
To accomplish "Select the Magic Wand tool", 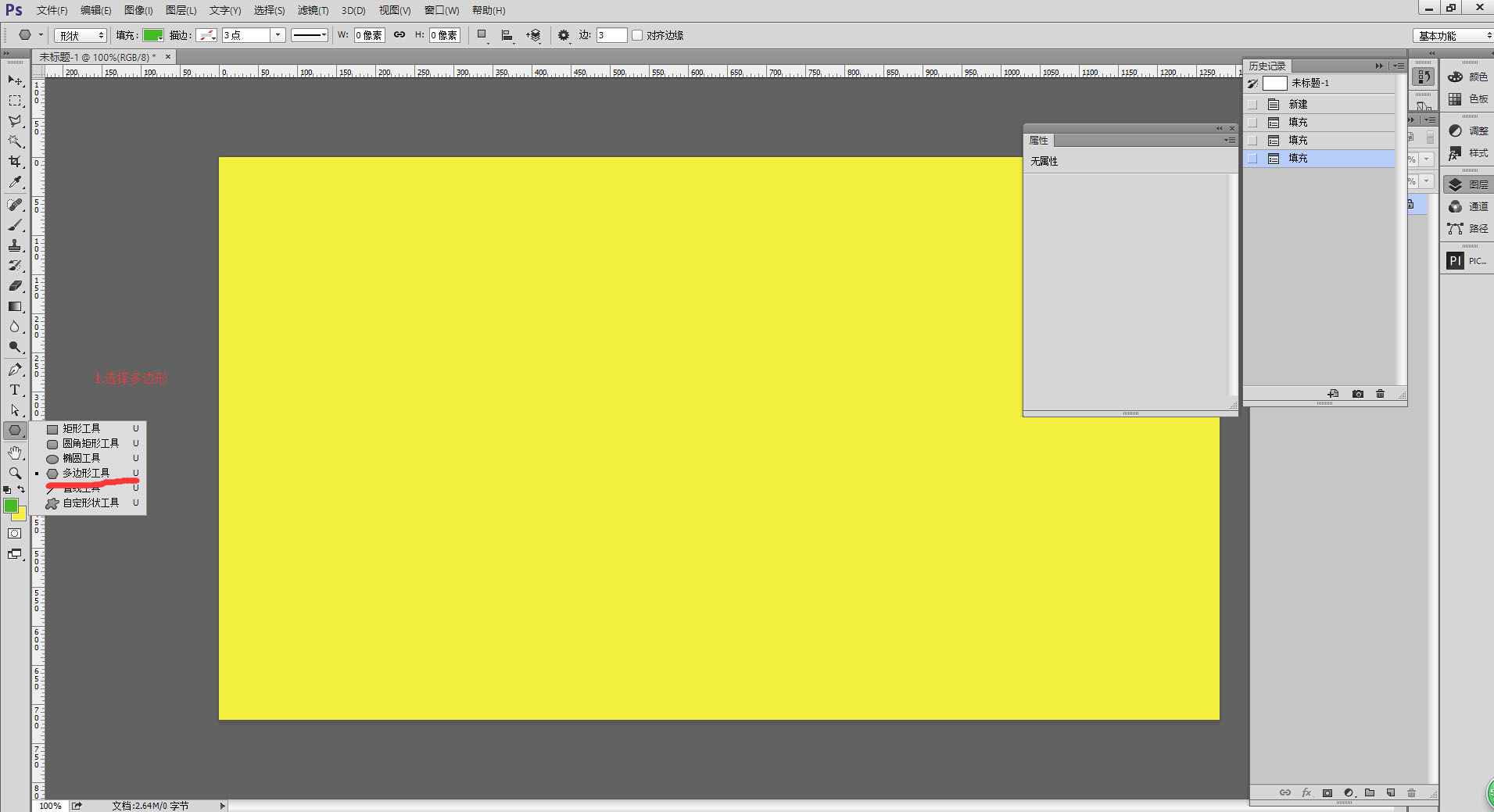I will pyautogui.click(x=15, y=141).
